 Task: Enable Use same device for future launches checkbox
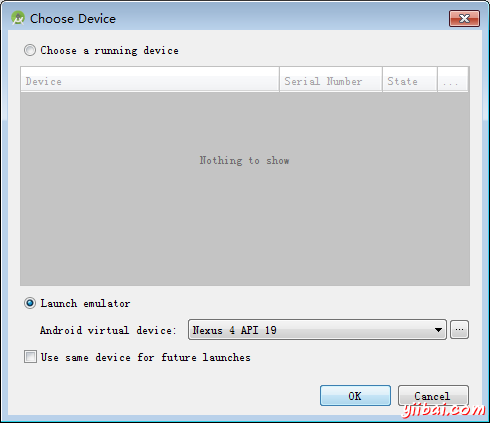pos(30,357)
